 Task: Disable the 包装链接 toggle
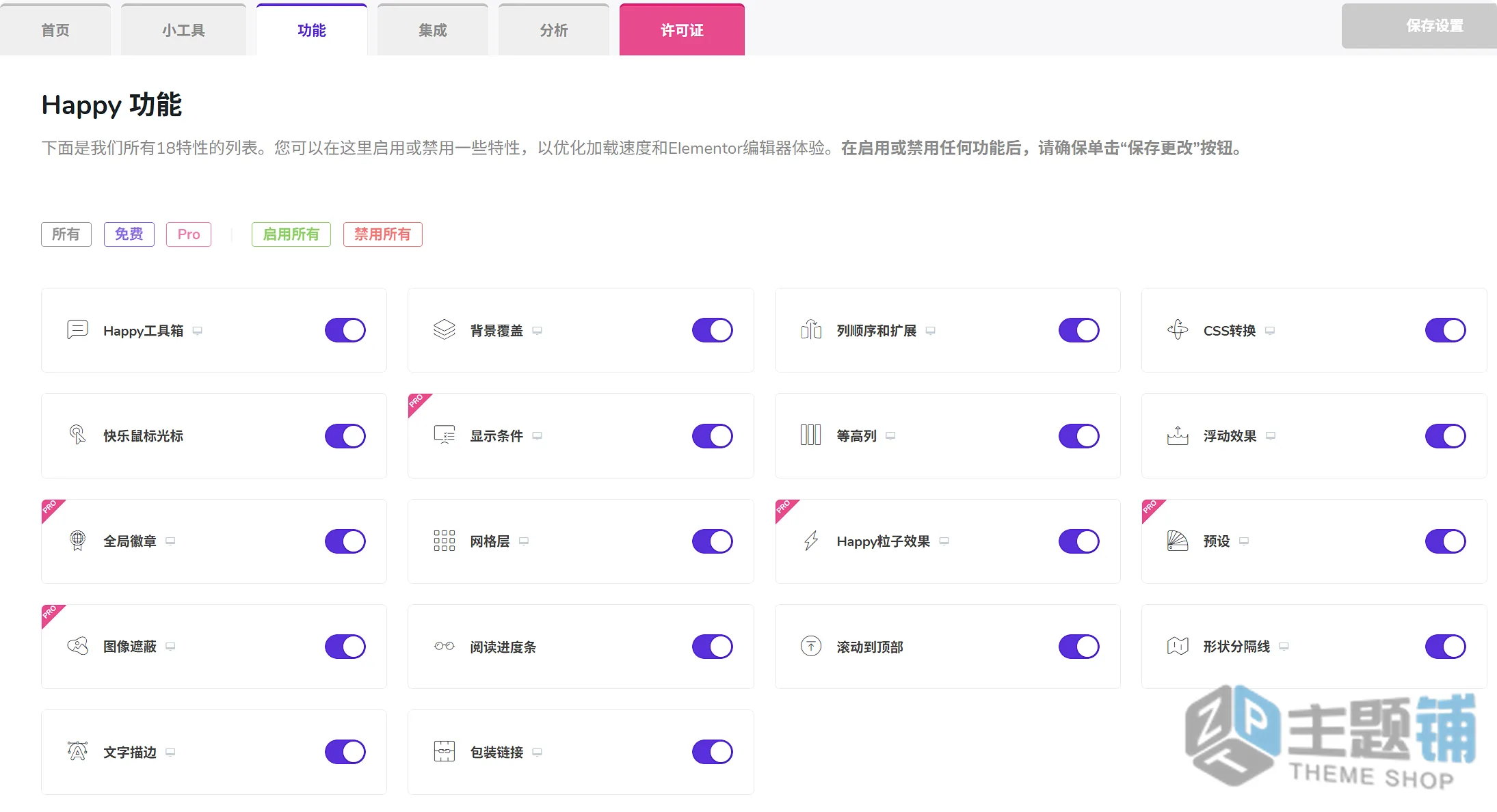(x=712, y=751)
